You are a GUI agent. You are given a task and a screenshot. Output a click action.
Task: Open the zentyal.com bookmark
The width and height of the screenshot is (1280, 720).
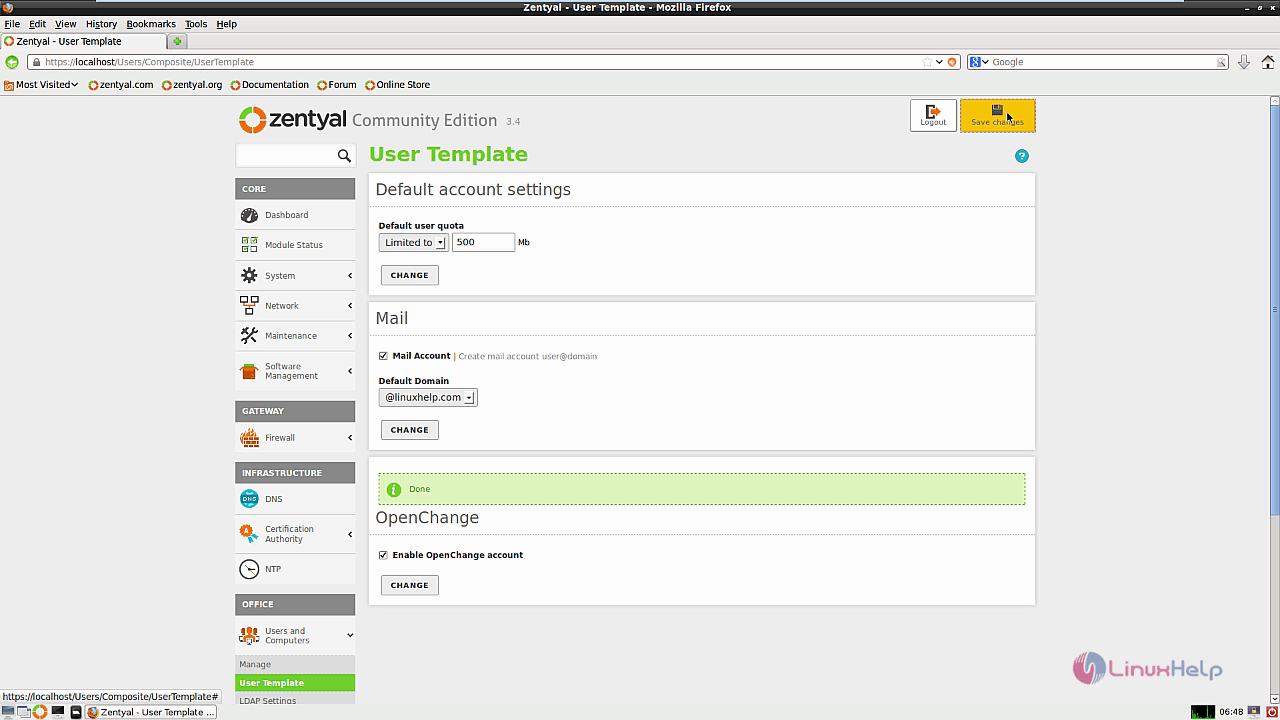click(121, 85)
